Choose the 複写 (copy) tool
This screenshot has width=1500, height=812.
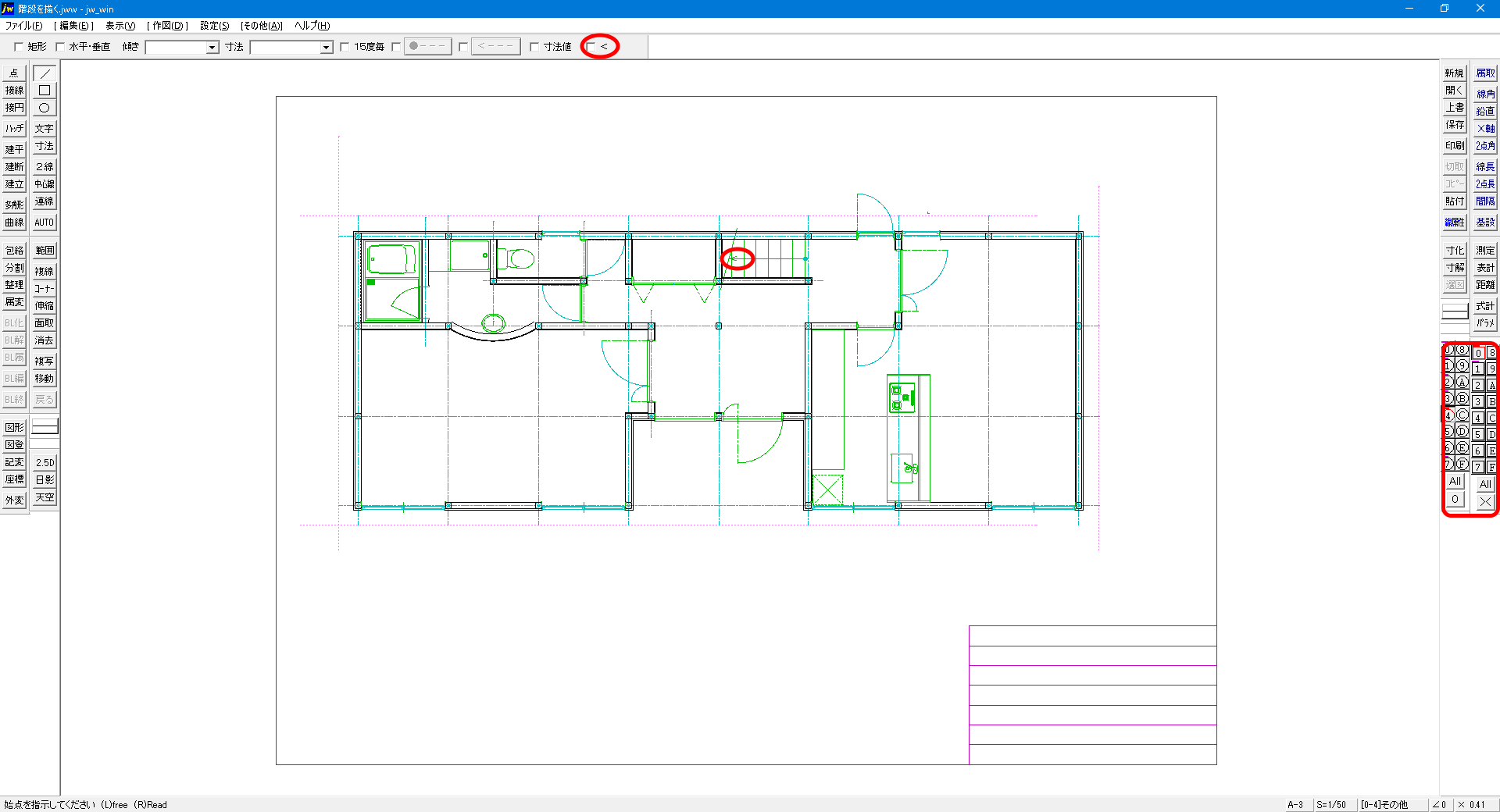[45, 361]
